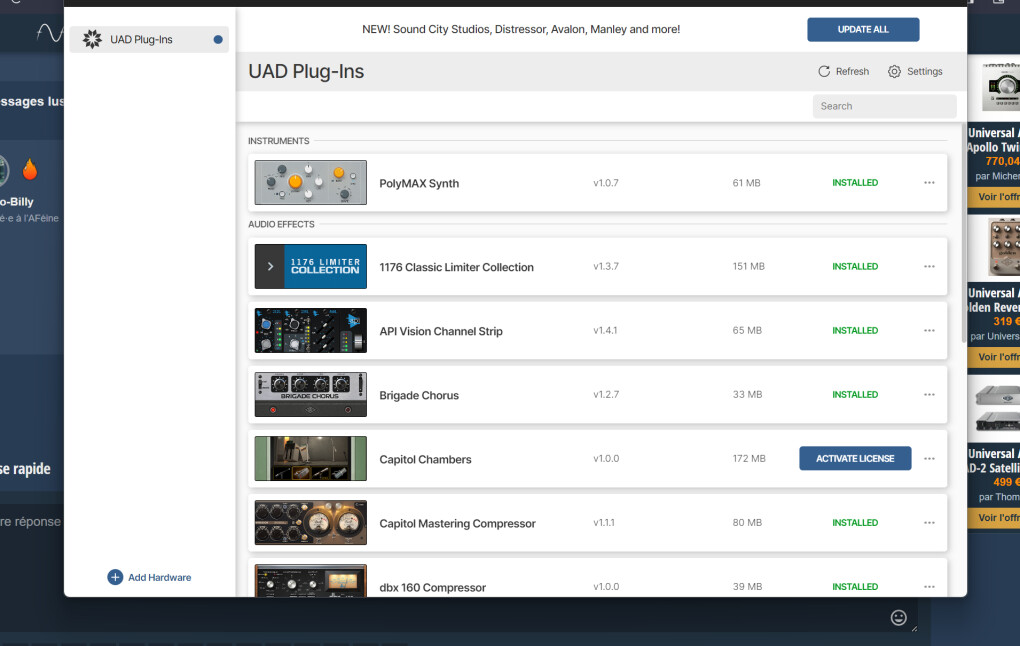
Task: Click the INSTALLED status for PolyMAX Synth
Action: click(855, 183)
